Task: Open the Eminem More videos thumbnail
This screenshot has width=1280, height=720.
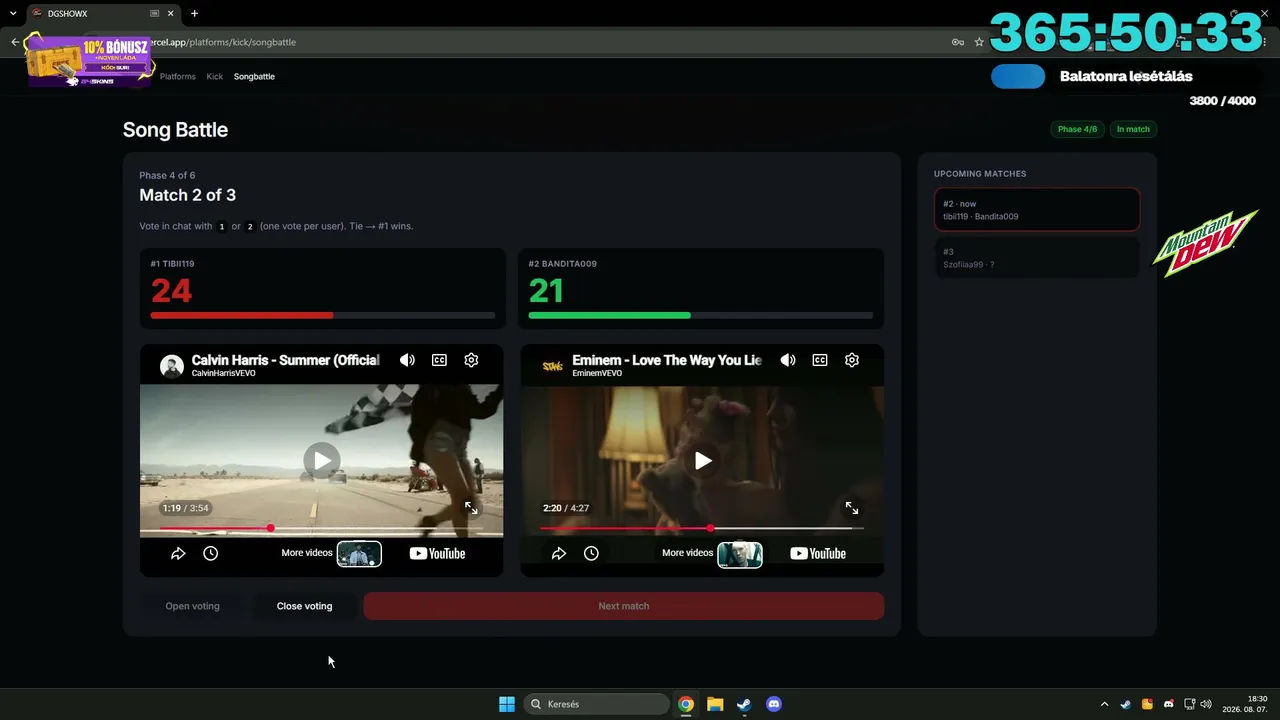Action: (740, 554)
